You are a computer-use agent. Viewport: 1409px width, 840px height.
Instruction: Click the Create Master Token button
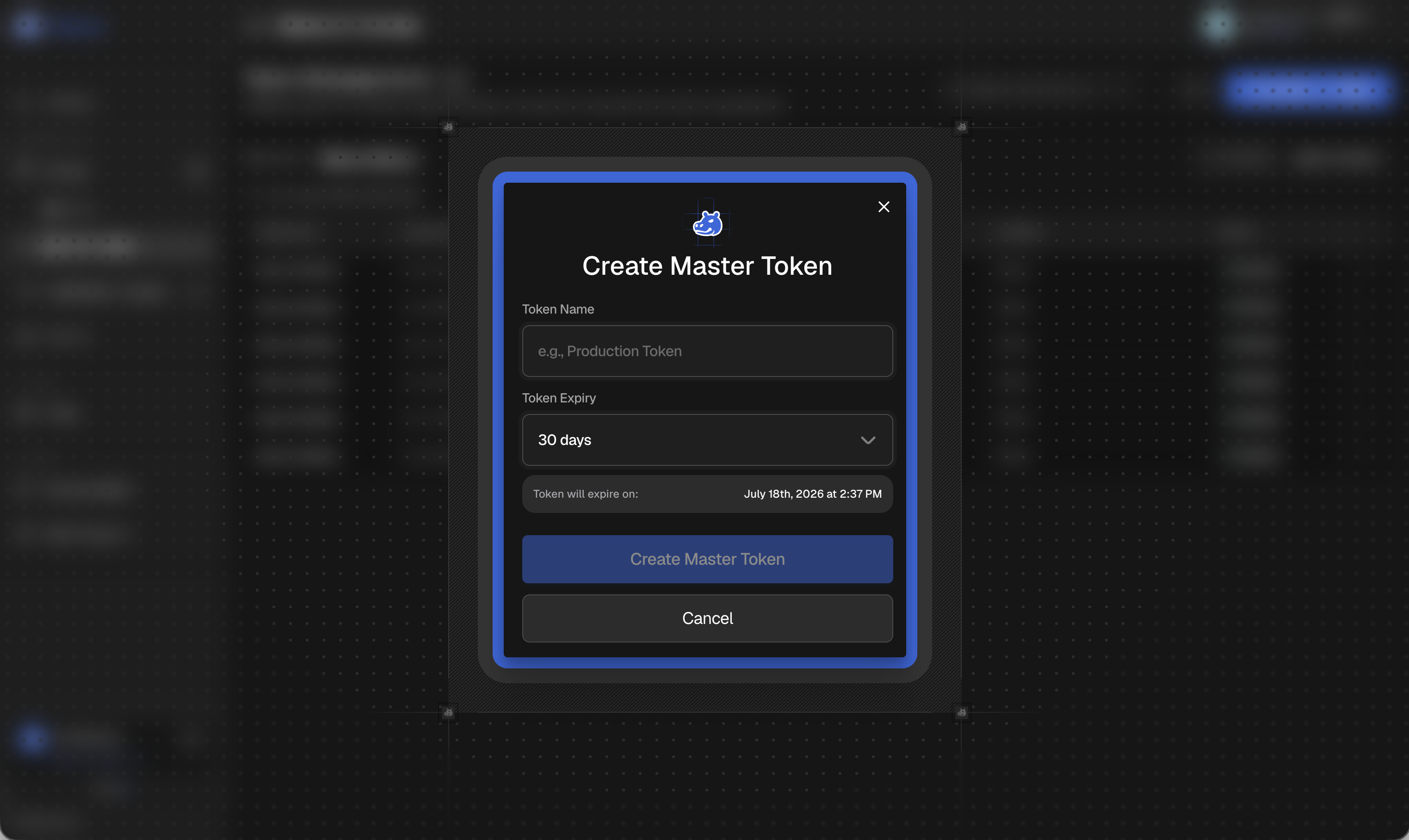click(707, 559)
